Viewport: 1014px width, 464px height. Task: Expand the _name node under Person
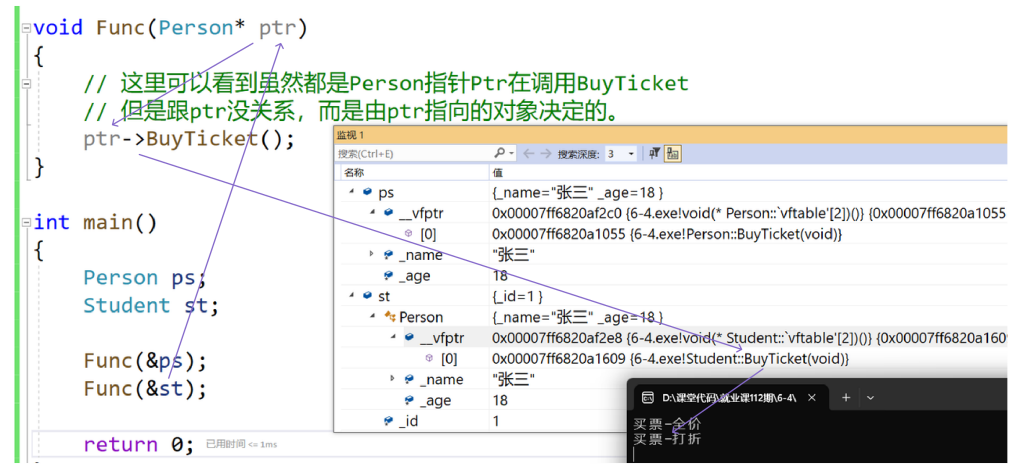pos(393,378)
